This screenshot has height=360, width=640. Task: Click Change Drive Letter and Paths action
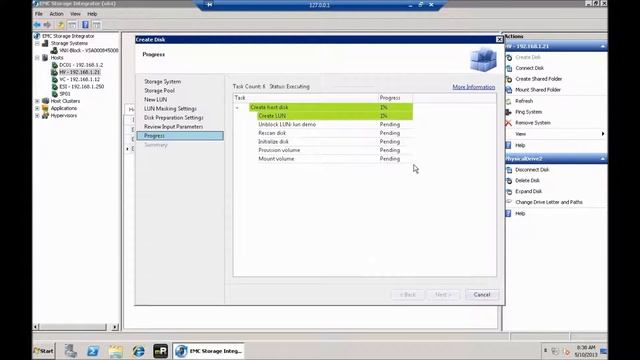pos(549,202)
